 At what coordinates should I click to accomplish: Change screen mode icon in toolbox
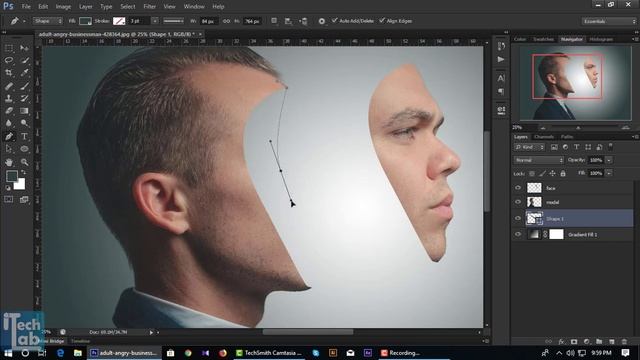click(24, 199)
